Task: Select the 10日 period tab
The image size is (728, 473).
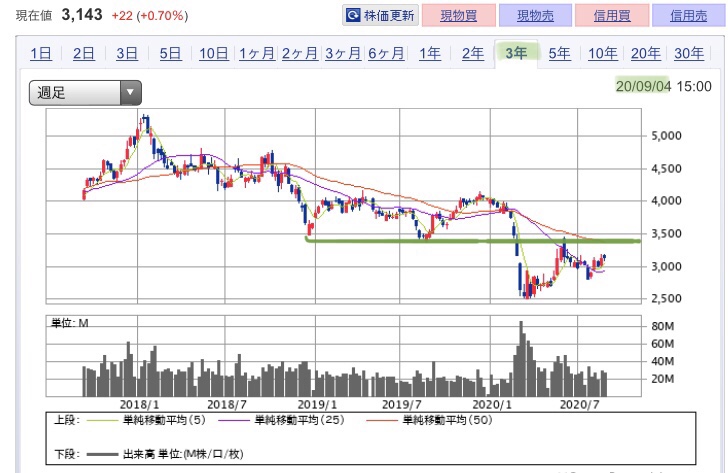Action: coord(214,53)
